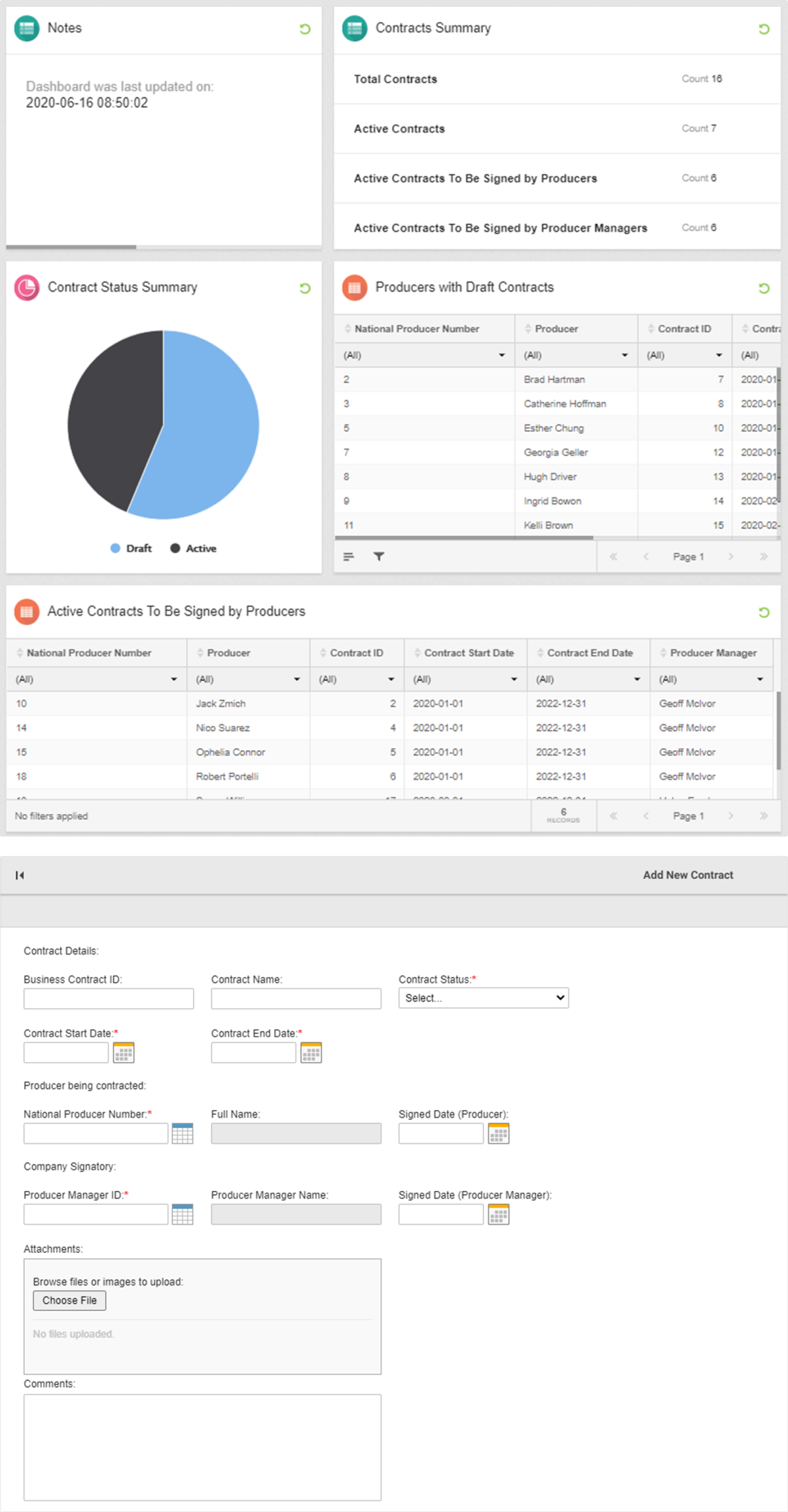Click Add New Contract in the header bar
788x1512 pixels.
[688, 875]
